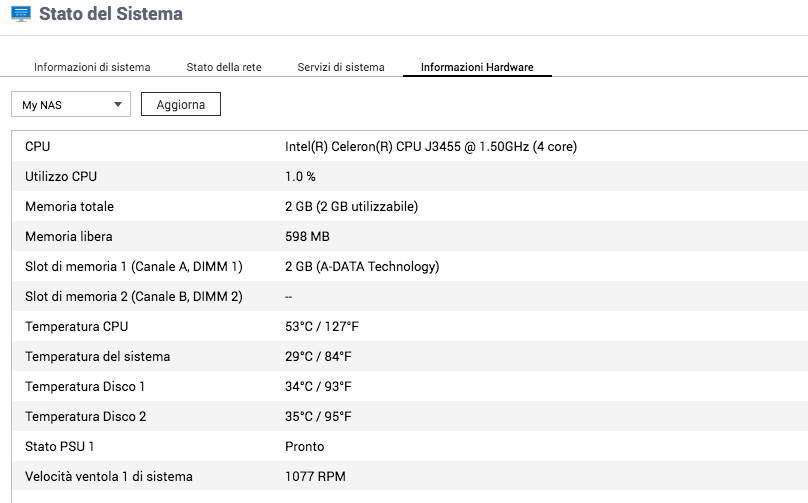Click the Temperatura del sistema row
Viewport: 808px width, 503px height.
[409, 356]
